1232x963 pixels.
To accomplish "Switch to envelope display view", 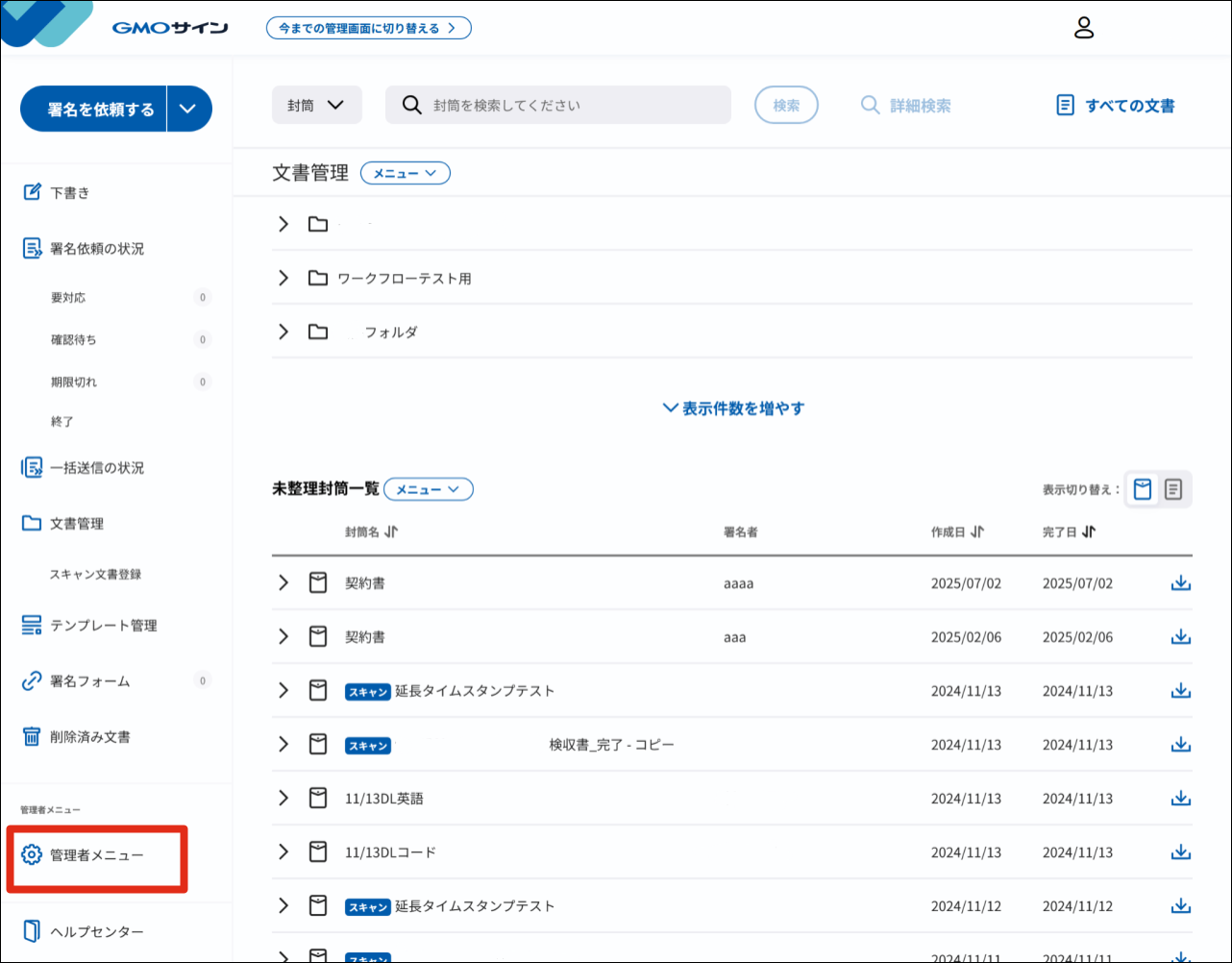I will coord(1143,489).
